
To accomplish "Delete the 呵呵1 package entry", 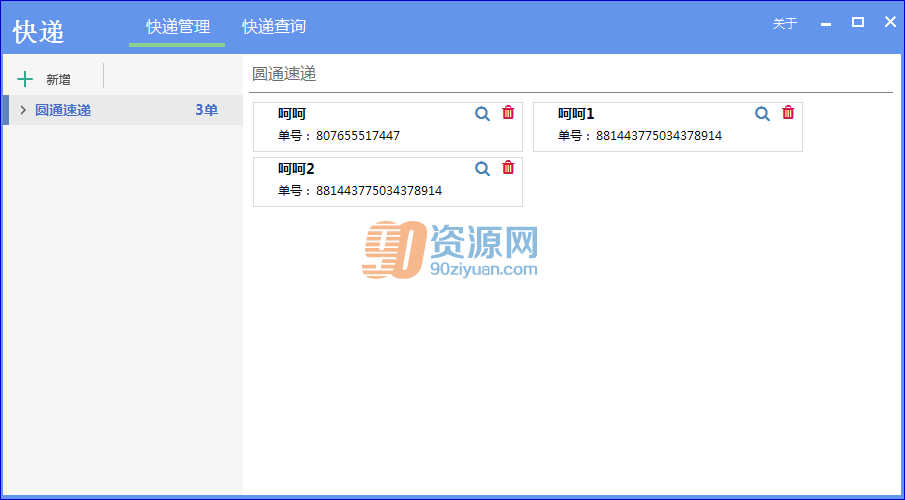I will point(788,113).
